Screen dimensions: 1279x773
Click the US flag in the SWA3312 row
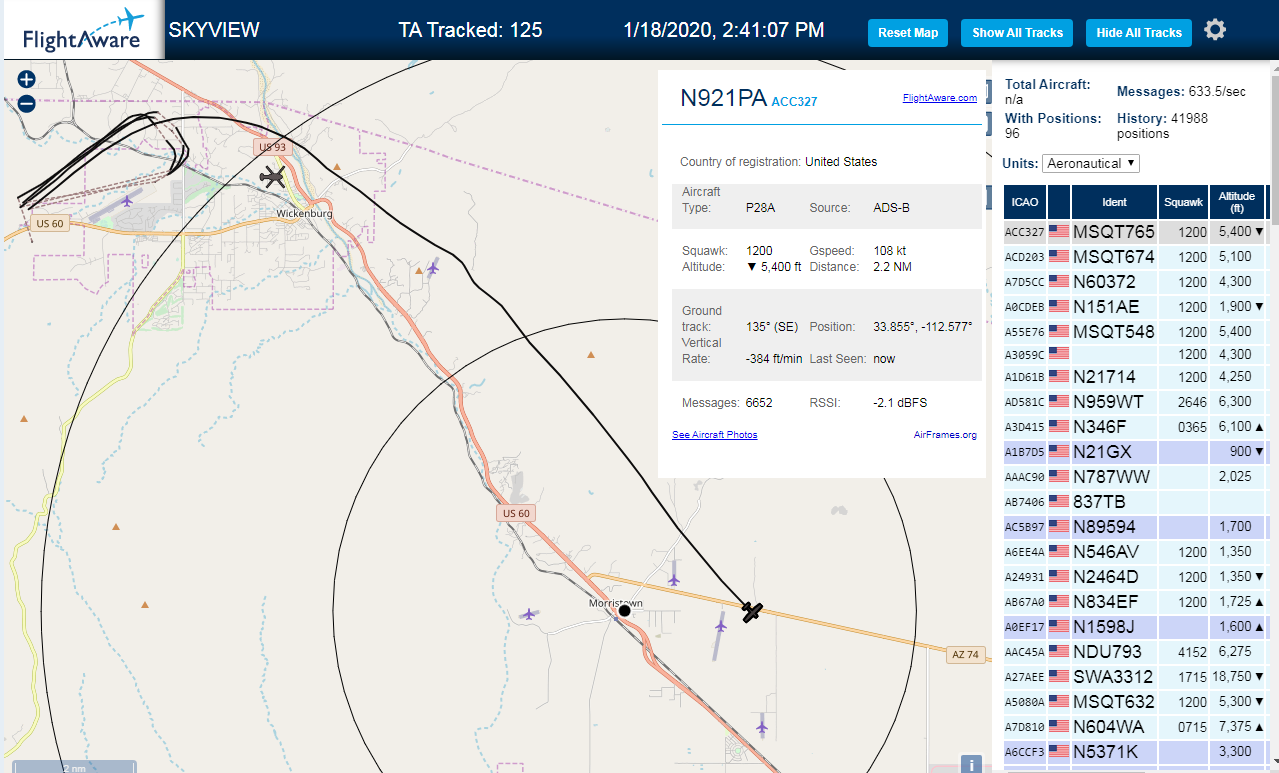(1059, 676)
